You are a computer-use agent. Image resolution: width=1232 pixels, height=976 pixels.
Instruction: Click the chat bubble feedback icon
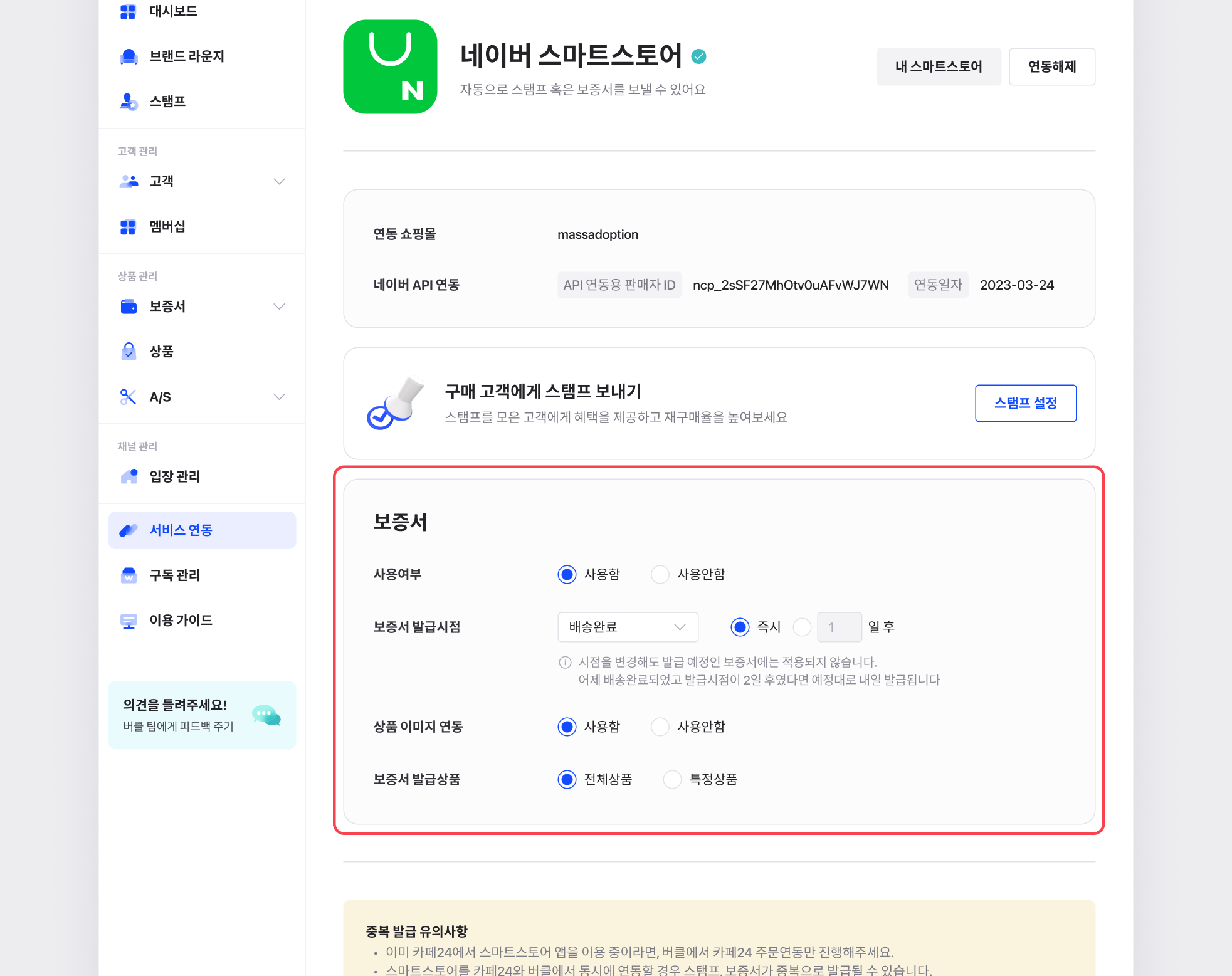click(x=266, y=715)
